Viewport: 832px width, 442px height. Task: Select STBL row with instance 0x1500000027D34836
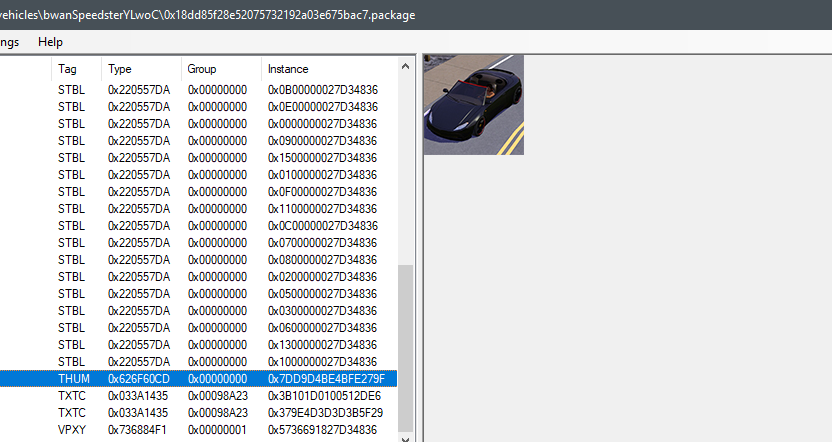(x=198, y=158)
